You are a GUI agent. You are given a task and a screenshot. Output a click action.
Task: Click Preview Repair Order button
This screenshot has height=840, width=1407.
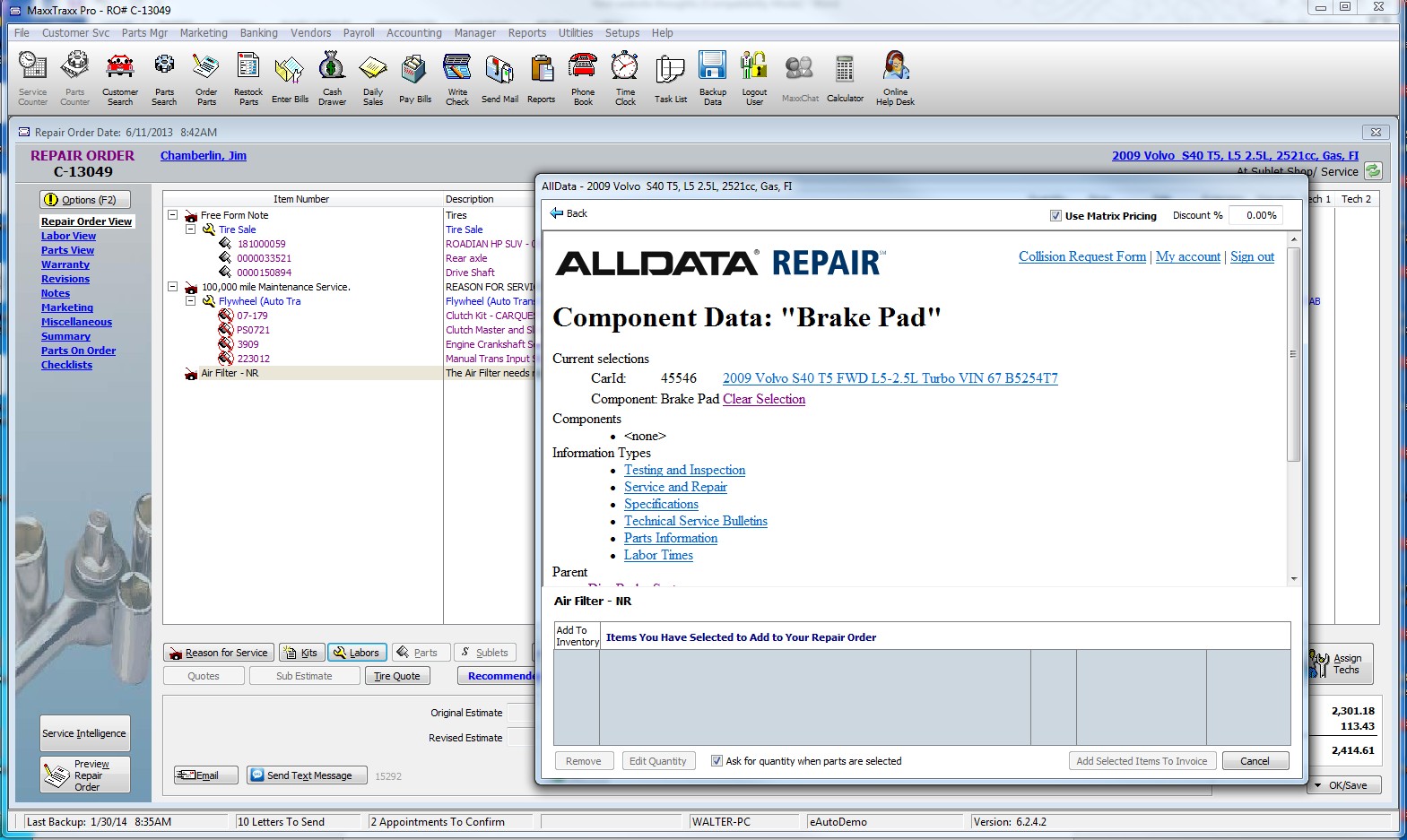click(84, 775)
